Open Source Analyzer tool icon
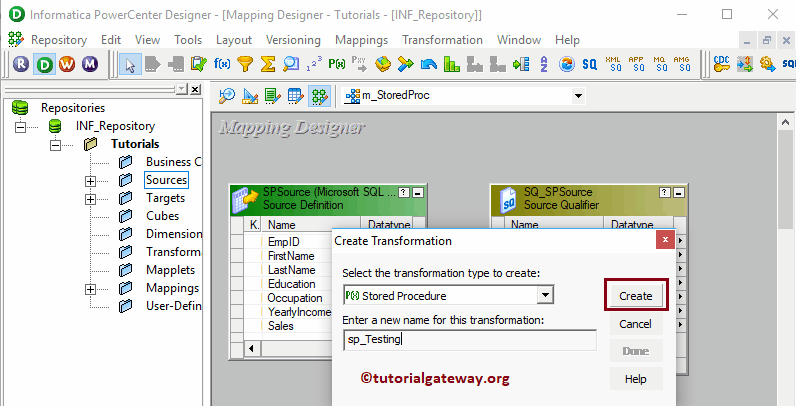796x406 pixels. click(x=226, y=95)
